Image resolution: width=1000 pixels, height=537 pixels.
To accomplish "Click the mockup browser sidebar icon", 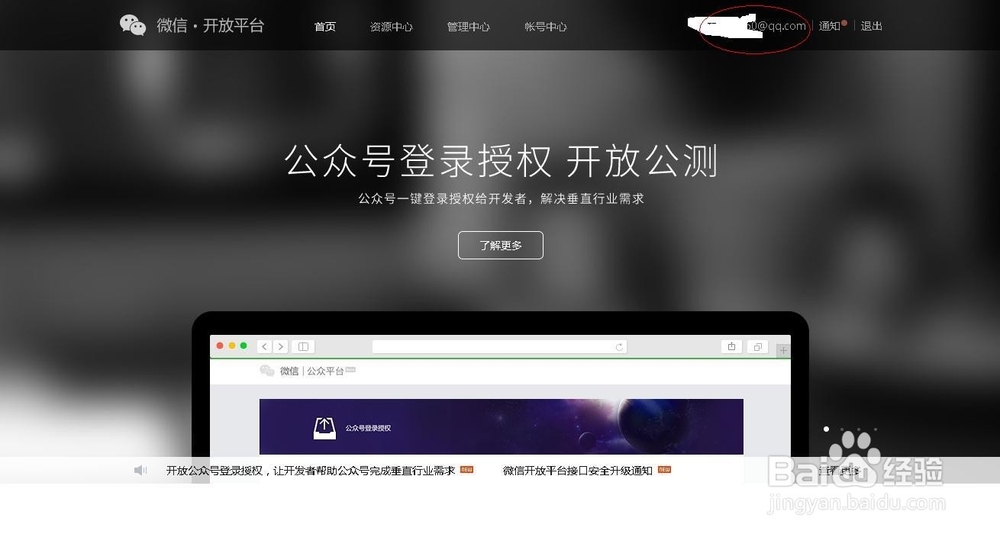I will [304, 346].
